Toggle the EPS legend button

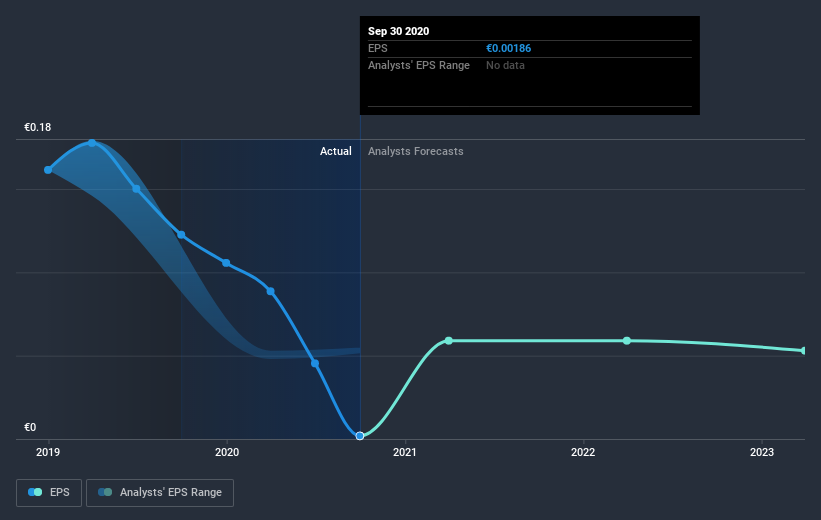[x=49, y=492]
